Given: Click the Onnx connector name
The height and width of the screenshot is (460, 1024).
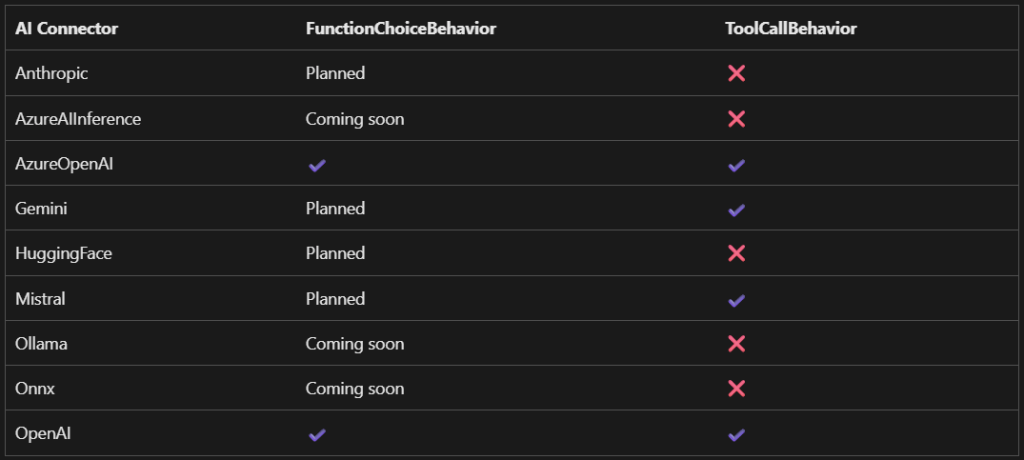Looking at the screenshot, I should click(34, 388).
